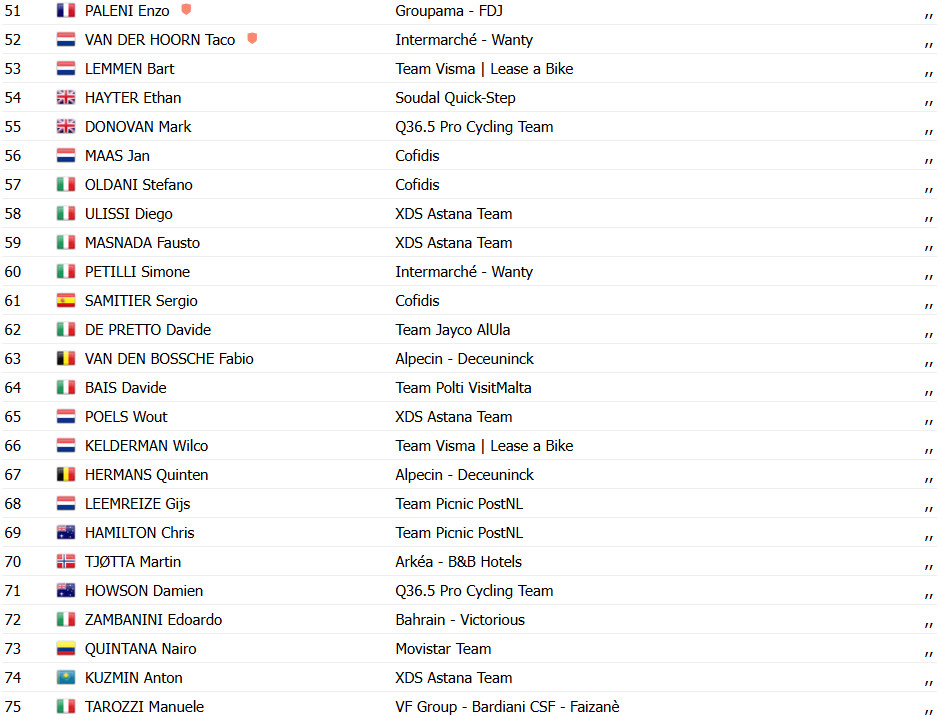Open rider QUINTANA Nairo

[x=141, y=649]
